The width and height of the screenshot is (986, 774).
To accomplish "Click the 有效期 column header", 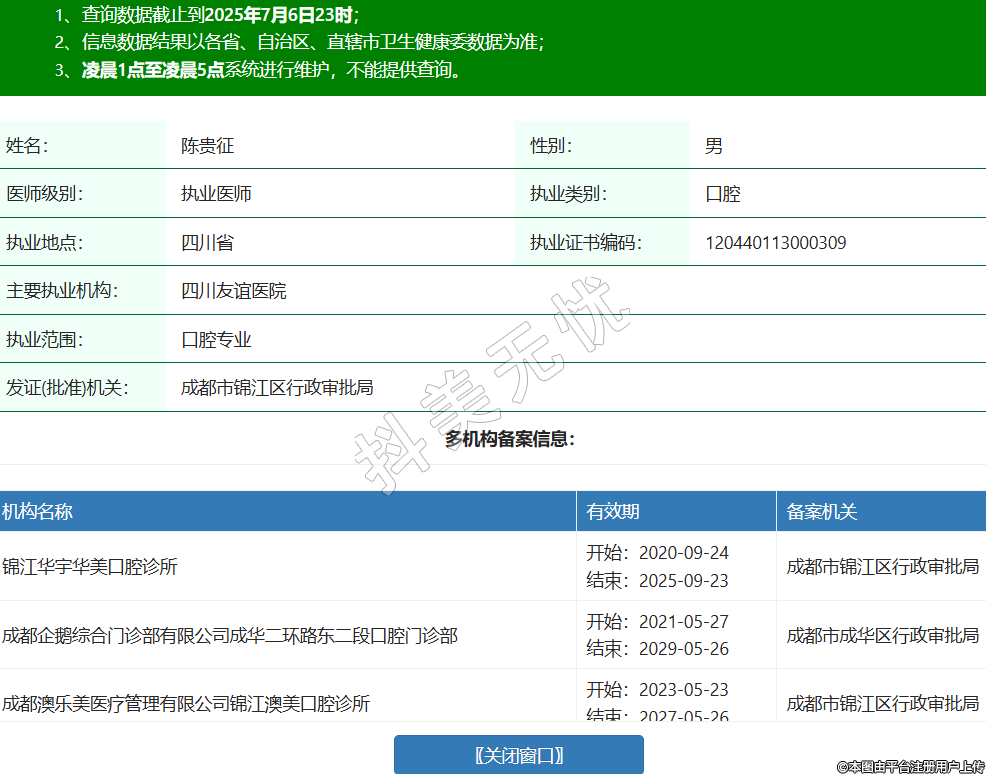I will (613, 512).
